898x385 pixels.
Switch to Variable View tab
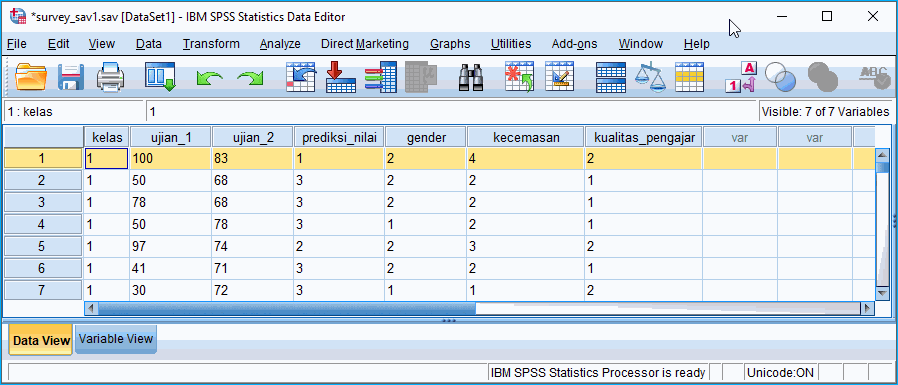tap(116, 339)
